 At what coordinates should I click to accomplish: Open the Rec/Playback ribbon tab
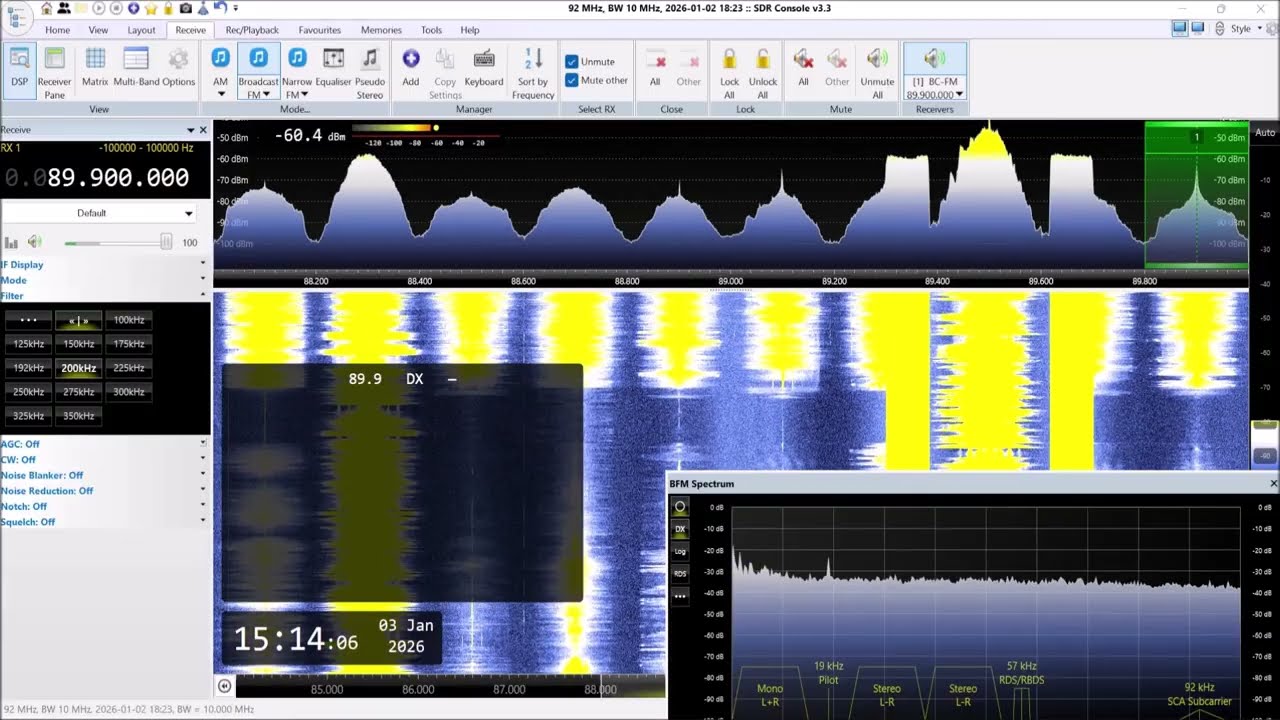click(x=252, y=30)
